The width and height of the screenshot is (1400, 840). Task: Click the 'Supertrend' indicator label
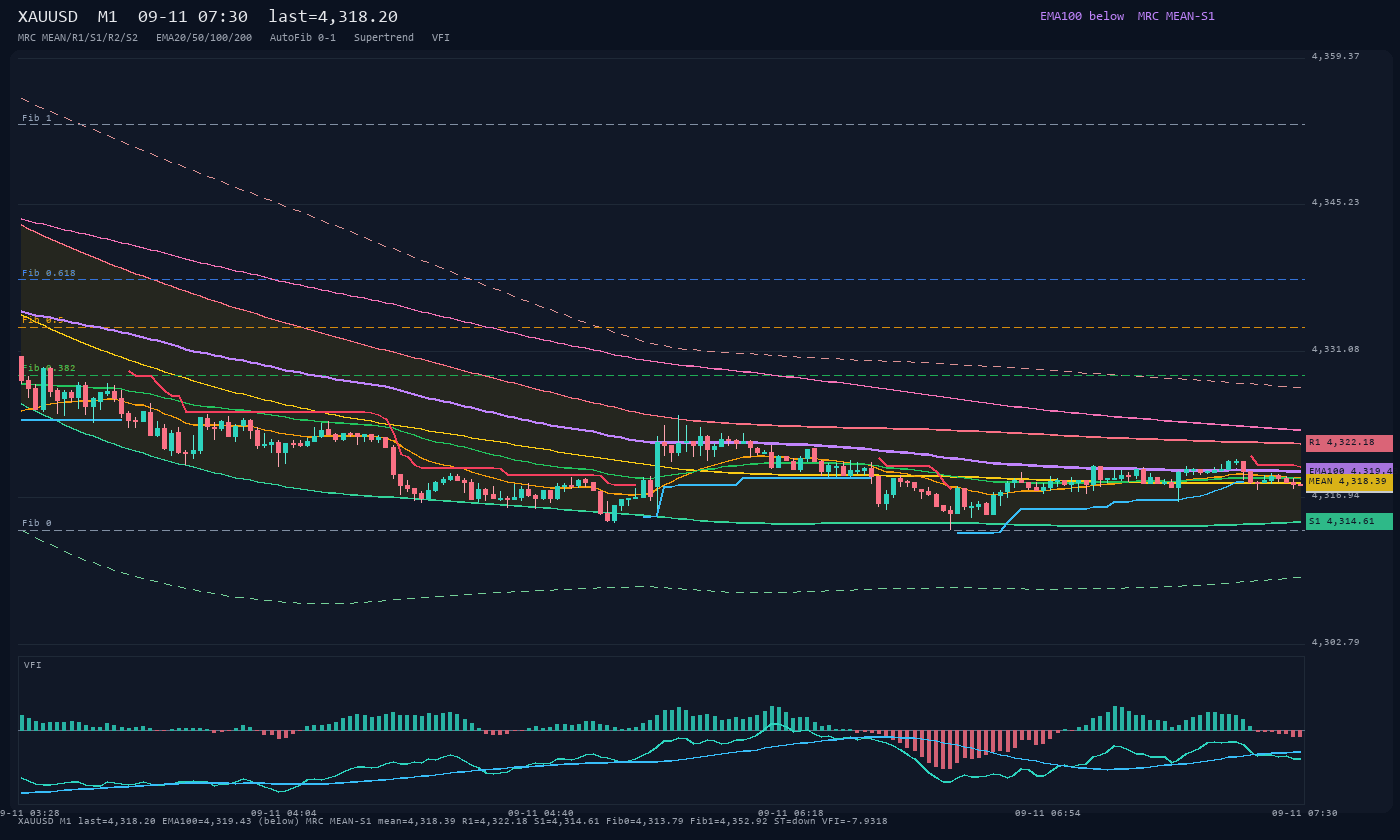point(384,37)
